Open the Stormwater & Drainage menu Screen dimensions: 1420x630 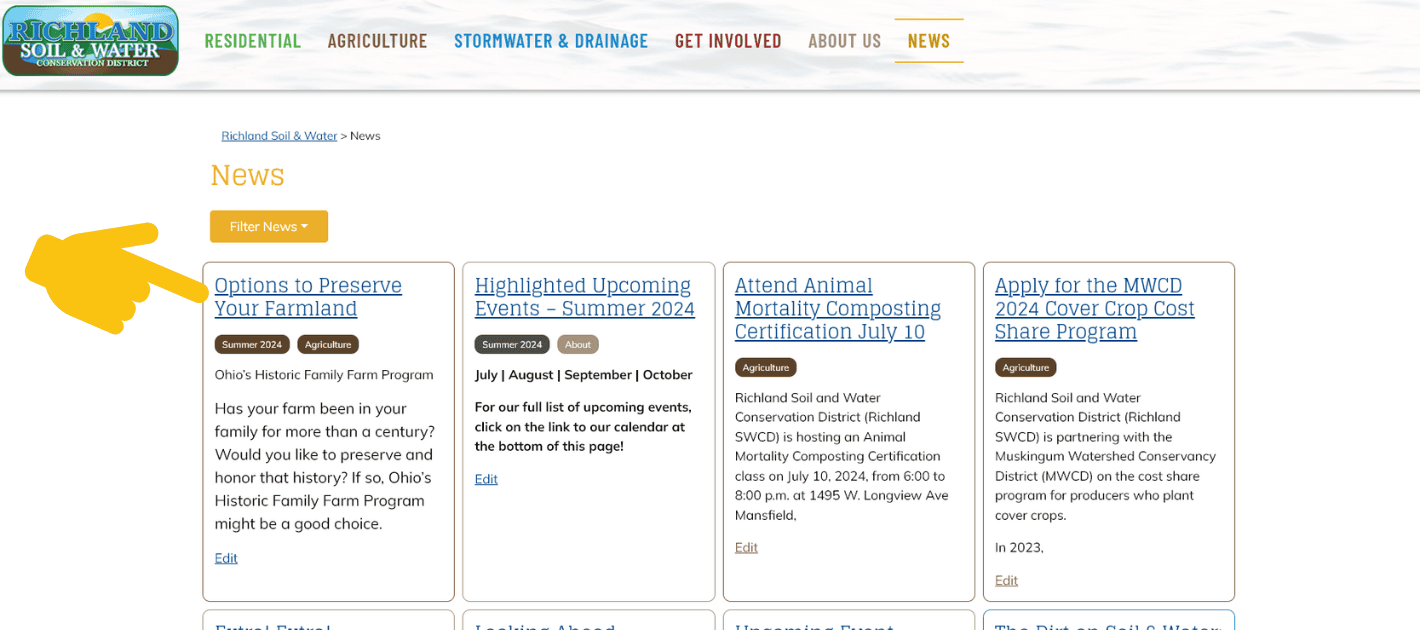tap(551, 41)
